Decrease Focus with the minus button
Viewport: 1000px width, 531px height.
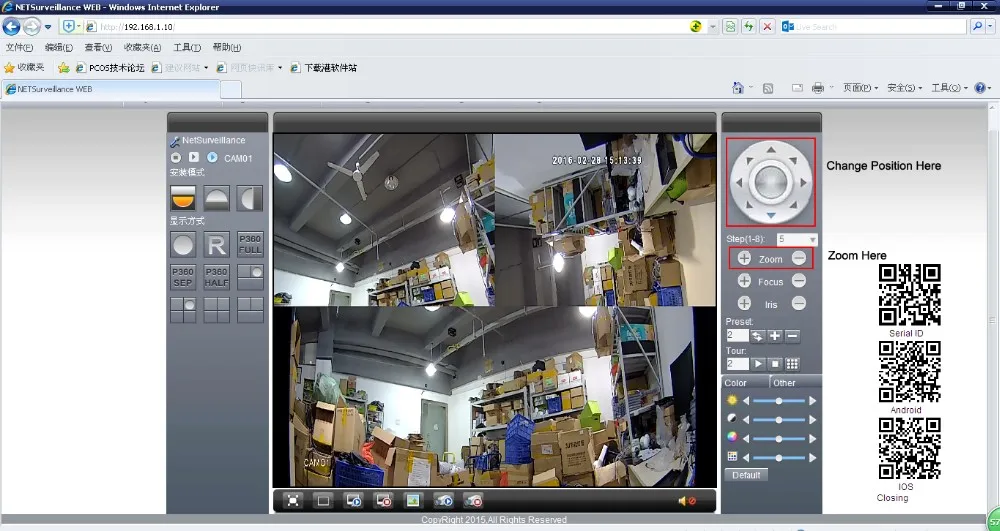pyautogui.click(x=798, y=281)
